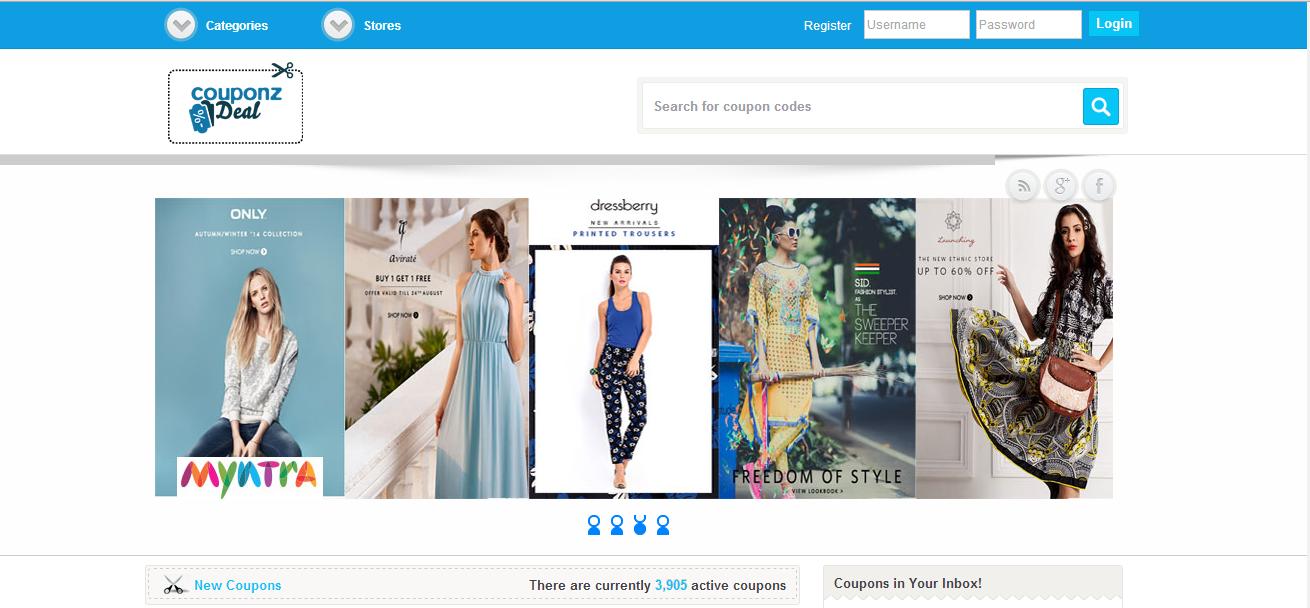This screenshot has width=1310, height=608.
Task: Click the magnifier search button
Action: [1101, 106]
